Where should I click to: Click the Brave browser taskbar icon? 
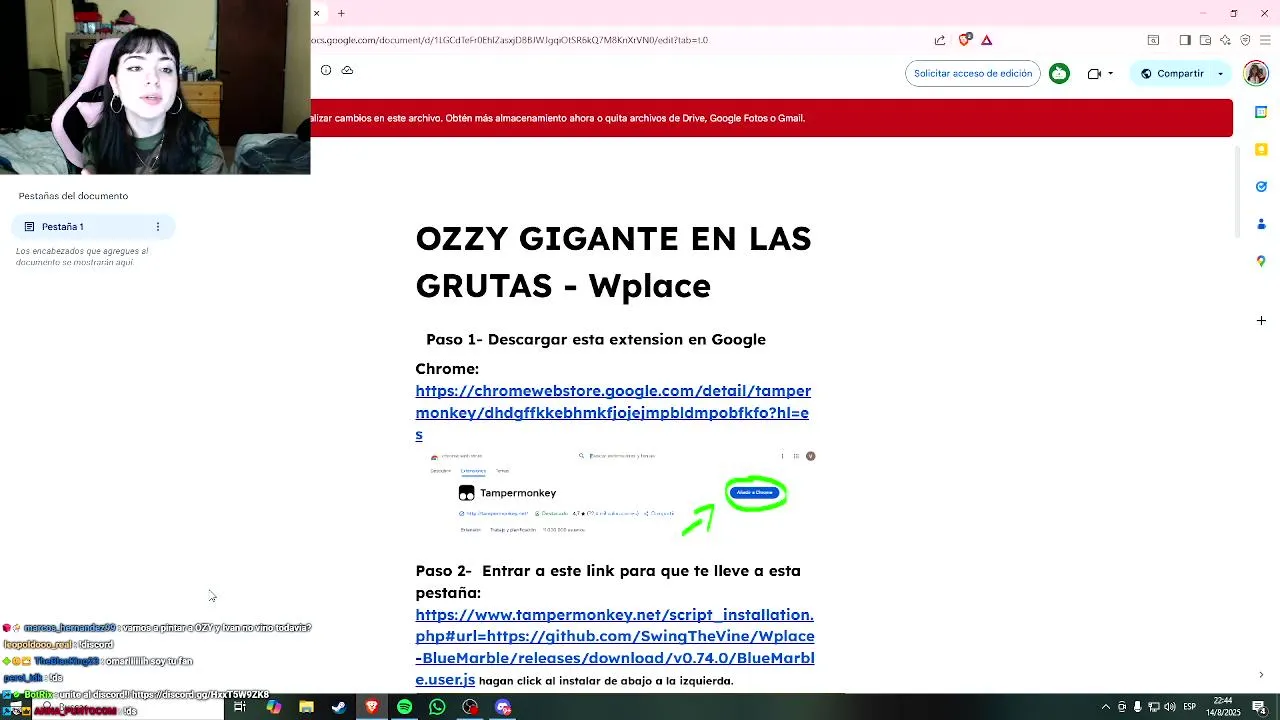point(372,707)
